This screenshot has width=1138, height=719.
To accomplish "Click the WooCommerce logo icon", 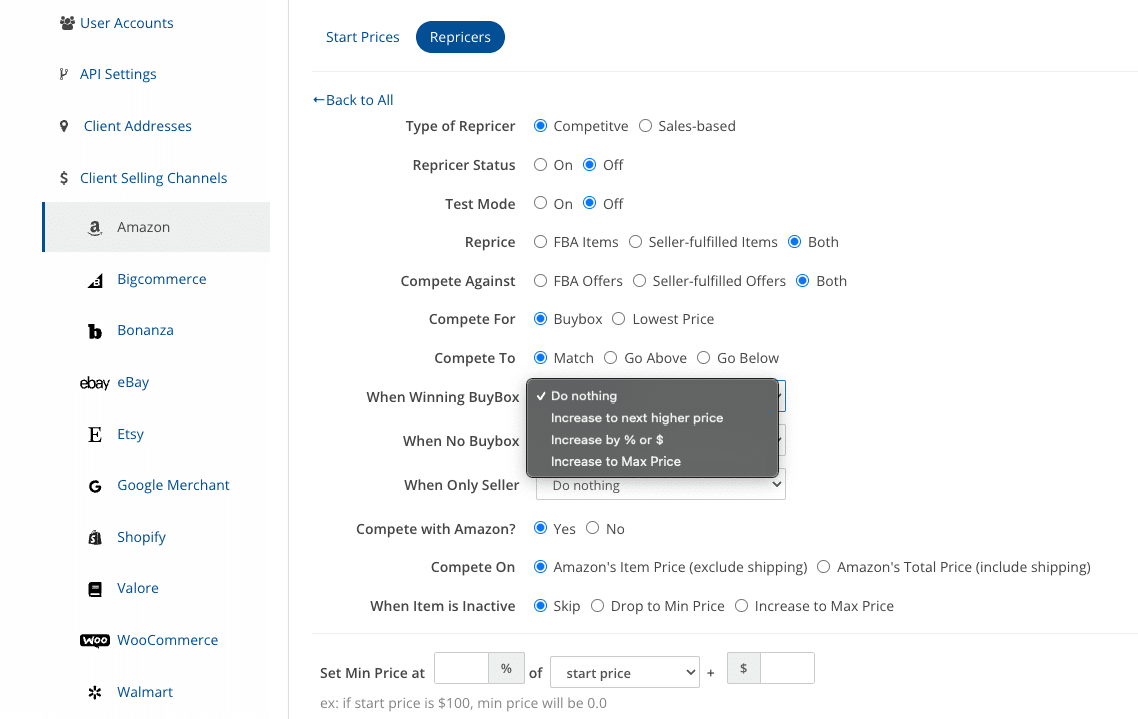I will [94, 641].
